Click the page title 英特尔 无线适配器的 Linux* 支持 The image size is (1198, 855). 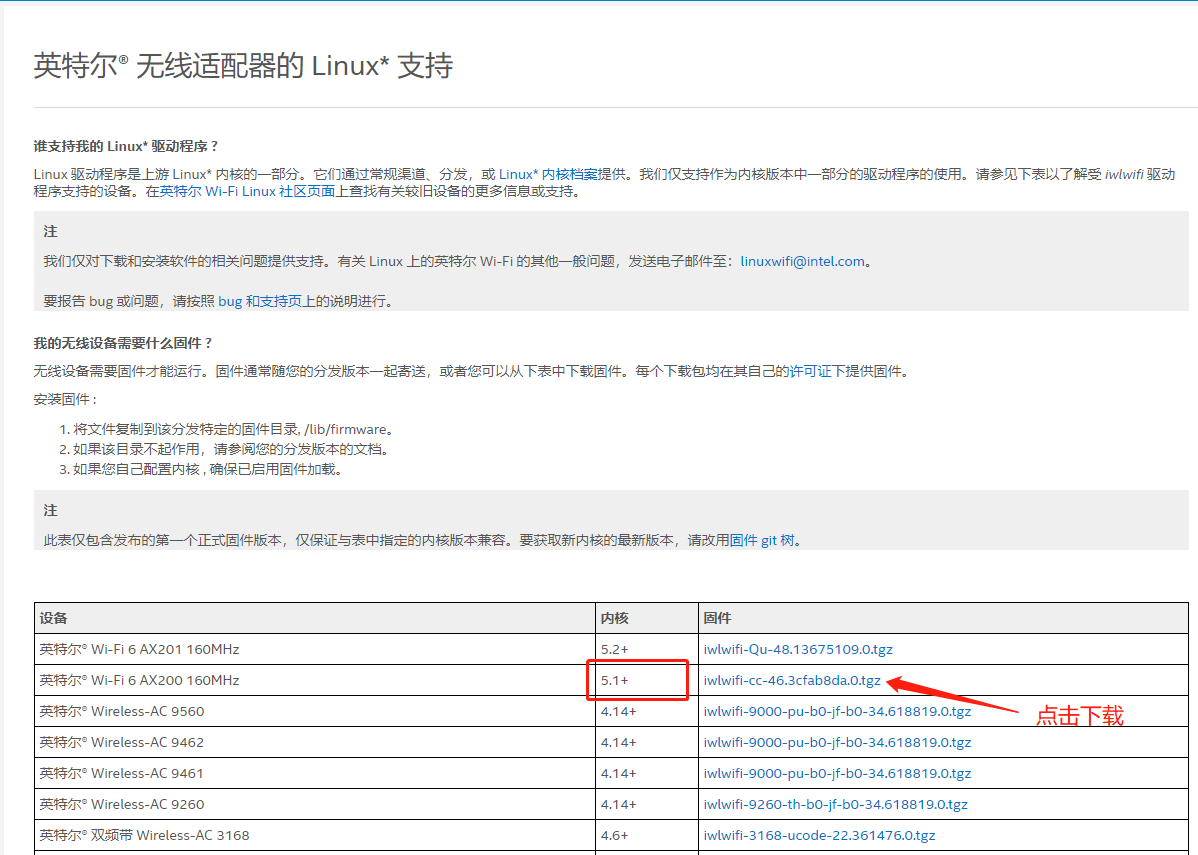(x=243, y=66)
